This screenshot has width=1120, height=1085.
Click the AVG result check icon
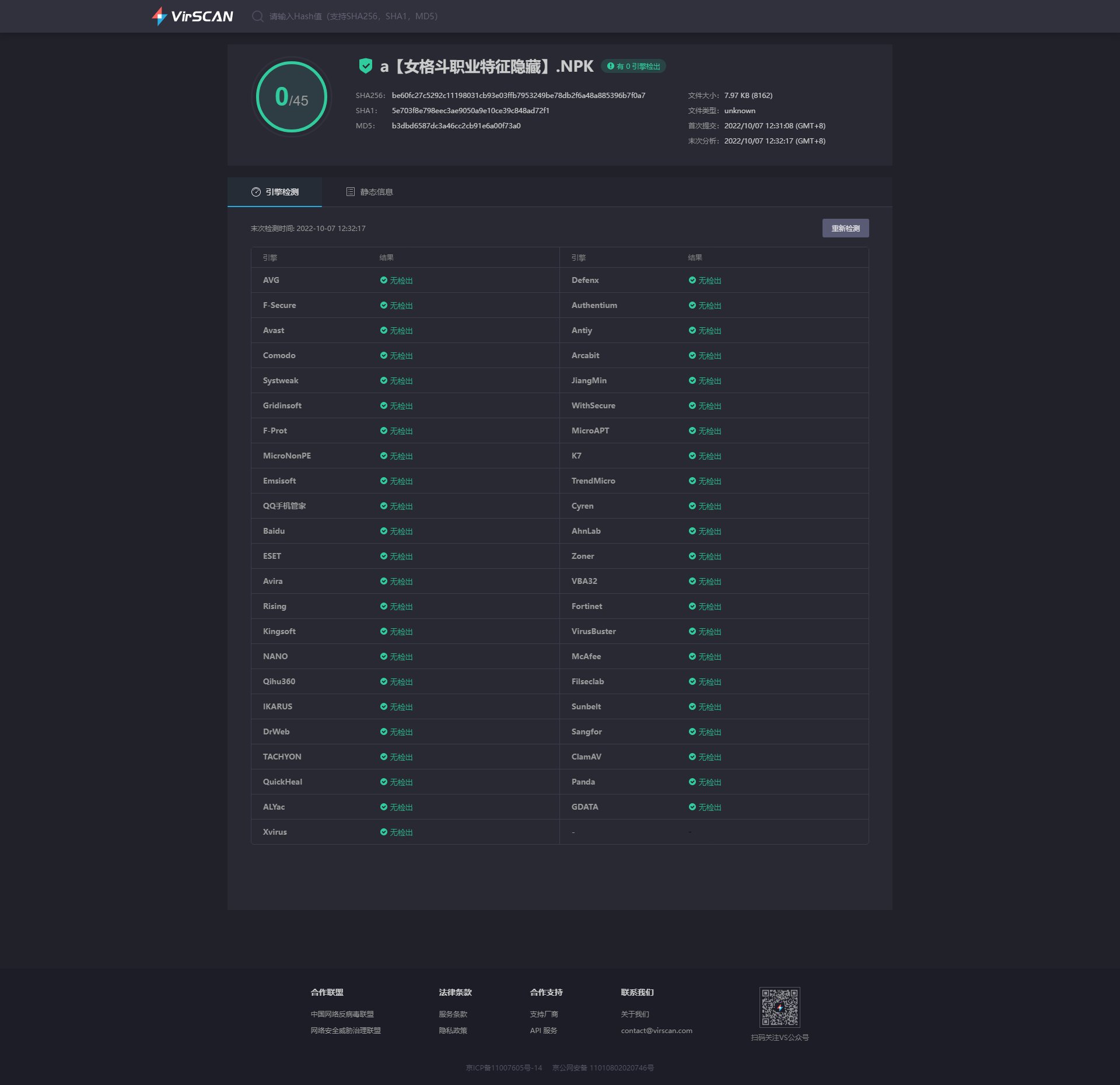click(x=384, y=280)
